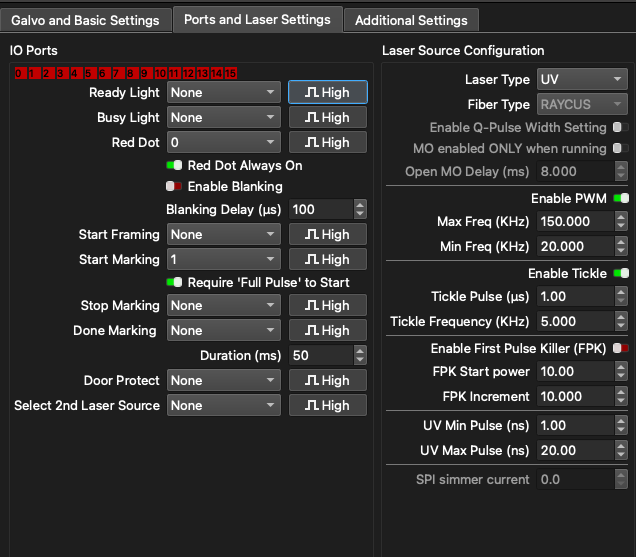
Task: Open the Laser Type dropdown
Action: 581,79
